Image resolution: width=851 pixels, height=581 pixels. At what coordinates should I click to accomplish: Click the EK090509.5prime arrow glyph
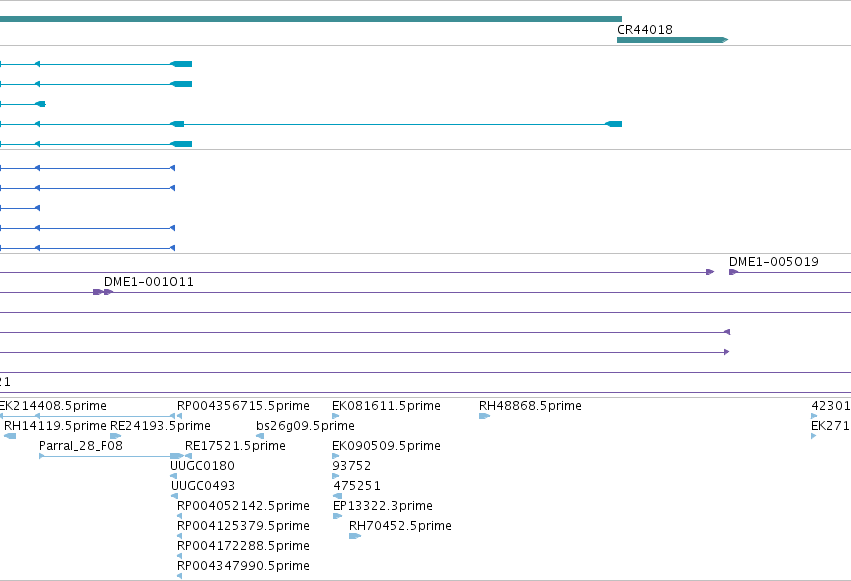pyautogui.click(x=335, y=456)
